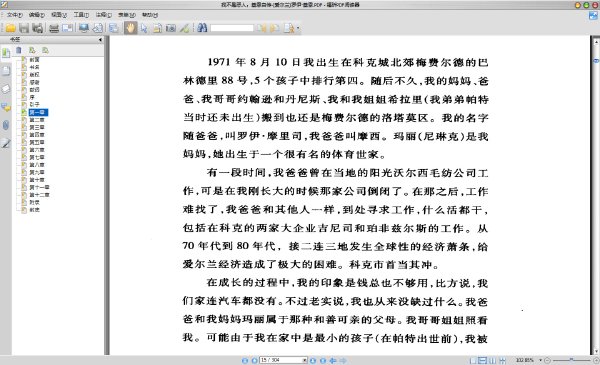This screenshot has width=600, height=365.
Task: Click vertical scrollbar down arrow
Action: 596,352
